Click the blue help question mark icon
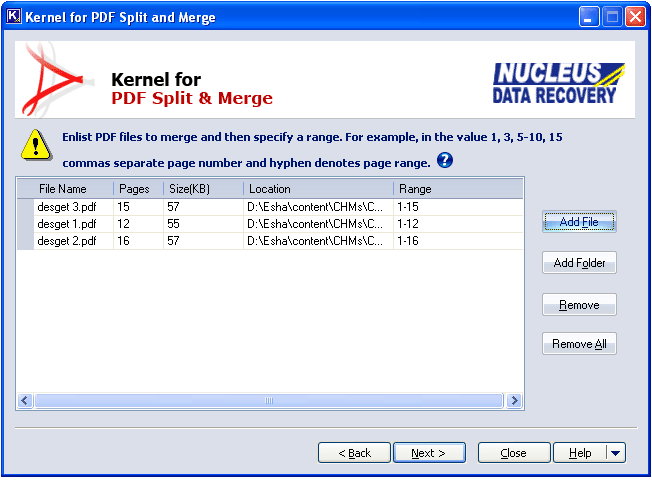 click(445, 160)
